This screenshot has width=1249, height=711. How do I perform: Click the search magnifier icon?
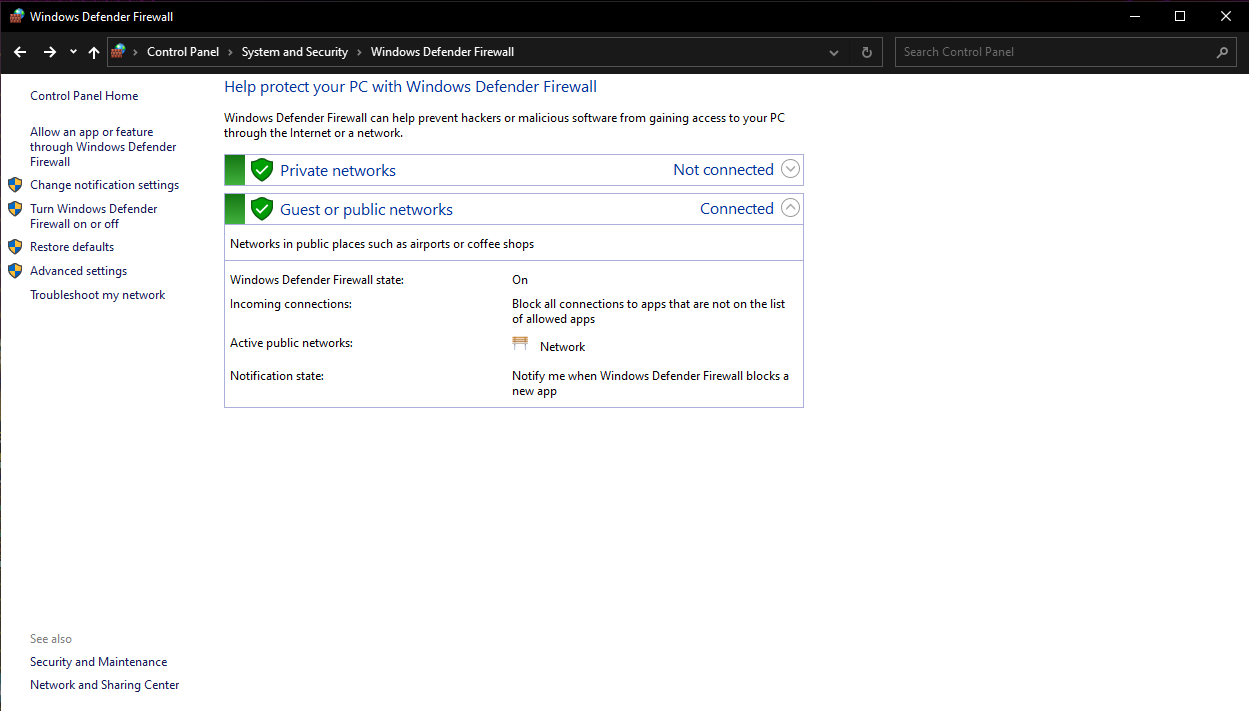click(x=1222, y=51)
